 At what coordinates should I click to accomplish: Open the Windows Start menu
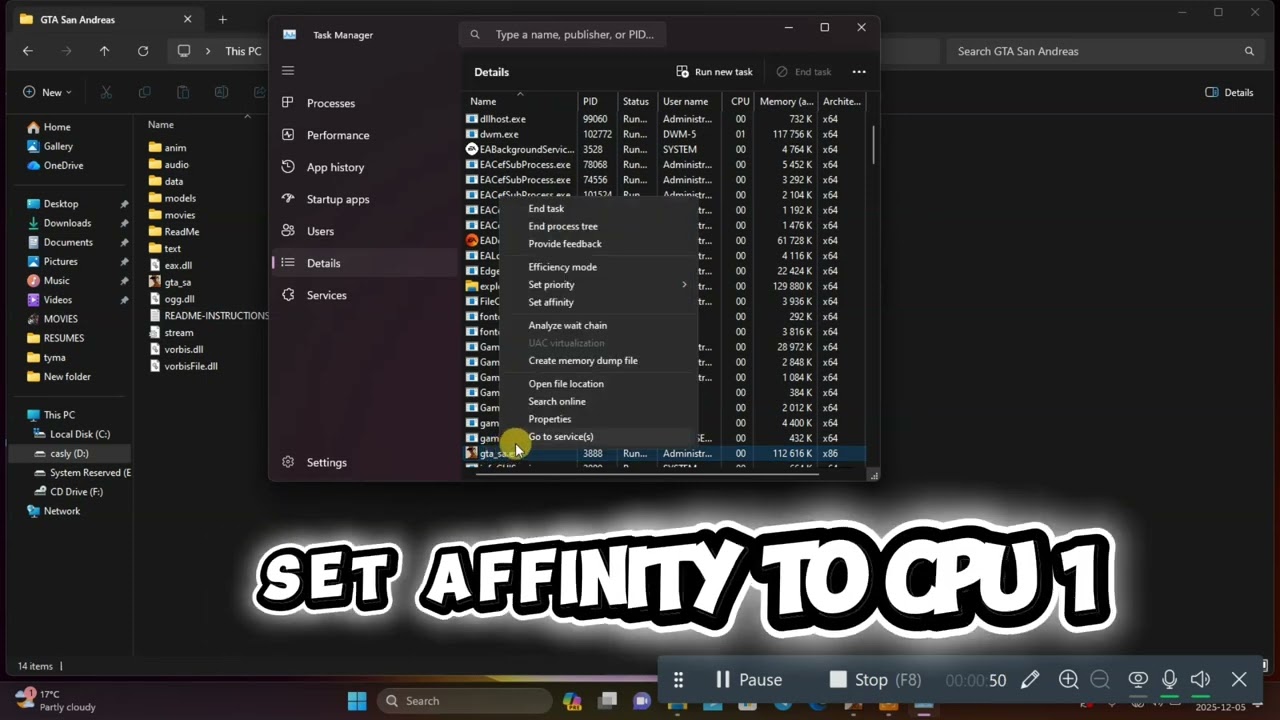[357, 701]
